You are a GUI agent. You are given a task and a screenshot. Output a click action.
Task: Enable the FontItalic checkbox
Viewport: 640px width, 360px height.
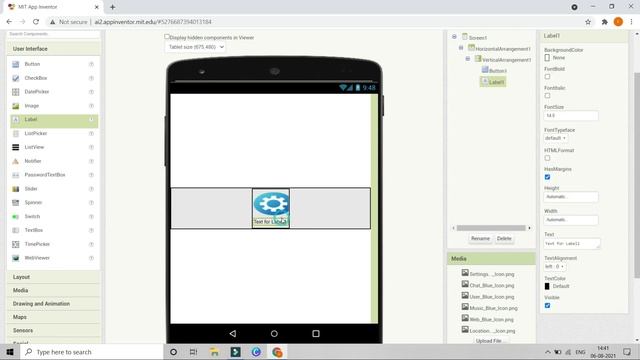(547, 96)
